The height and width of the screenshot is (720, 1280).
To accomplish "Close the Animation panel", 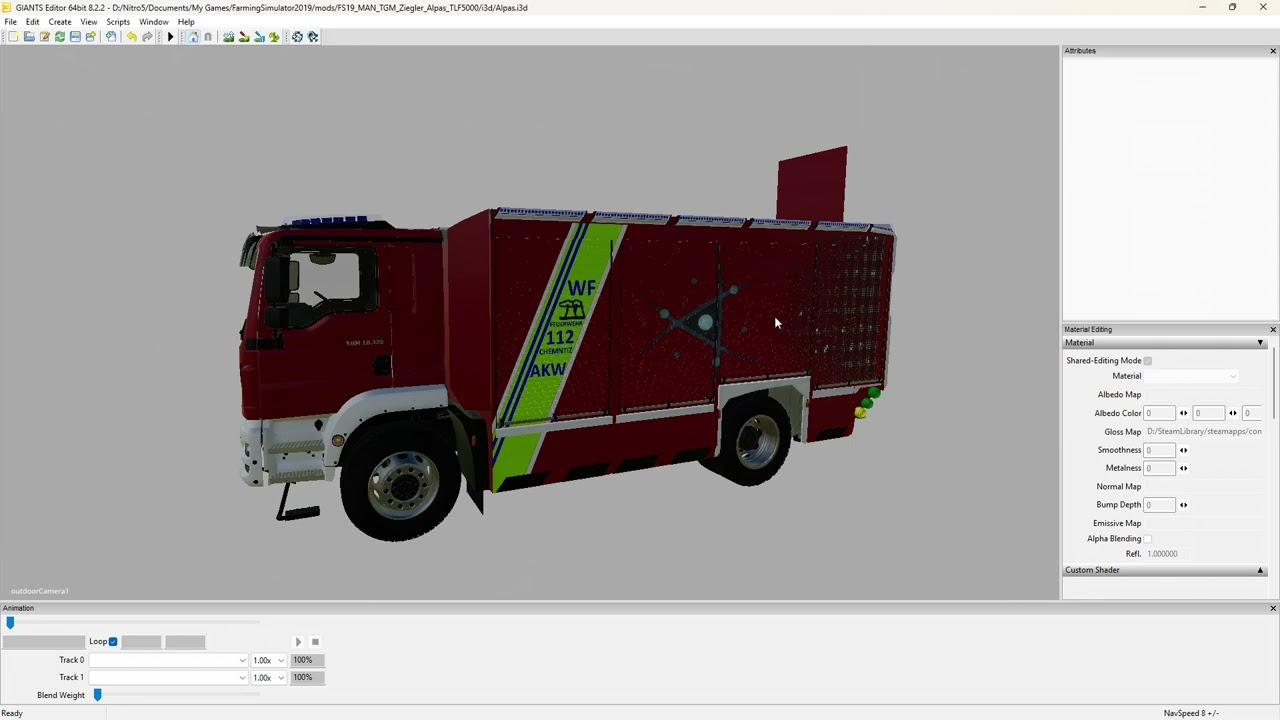I will pos(1273,608).
